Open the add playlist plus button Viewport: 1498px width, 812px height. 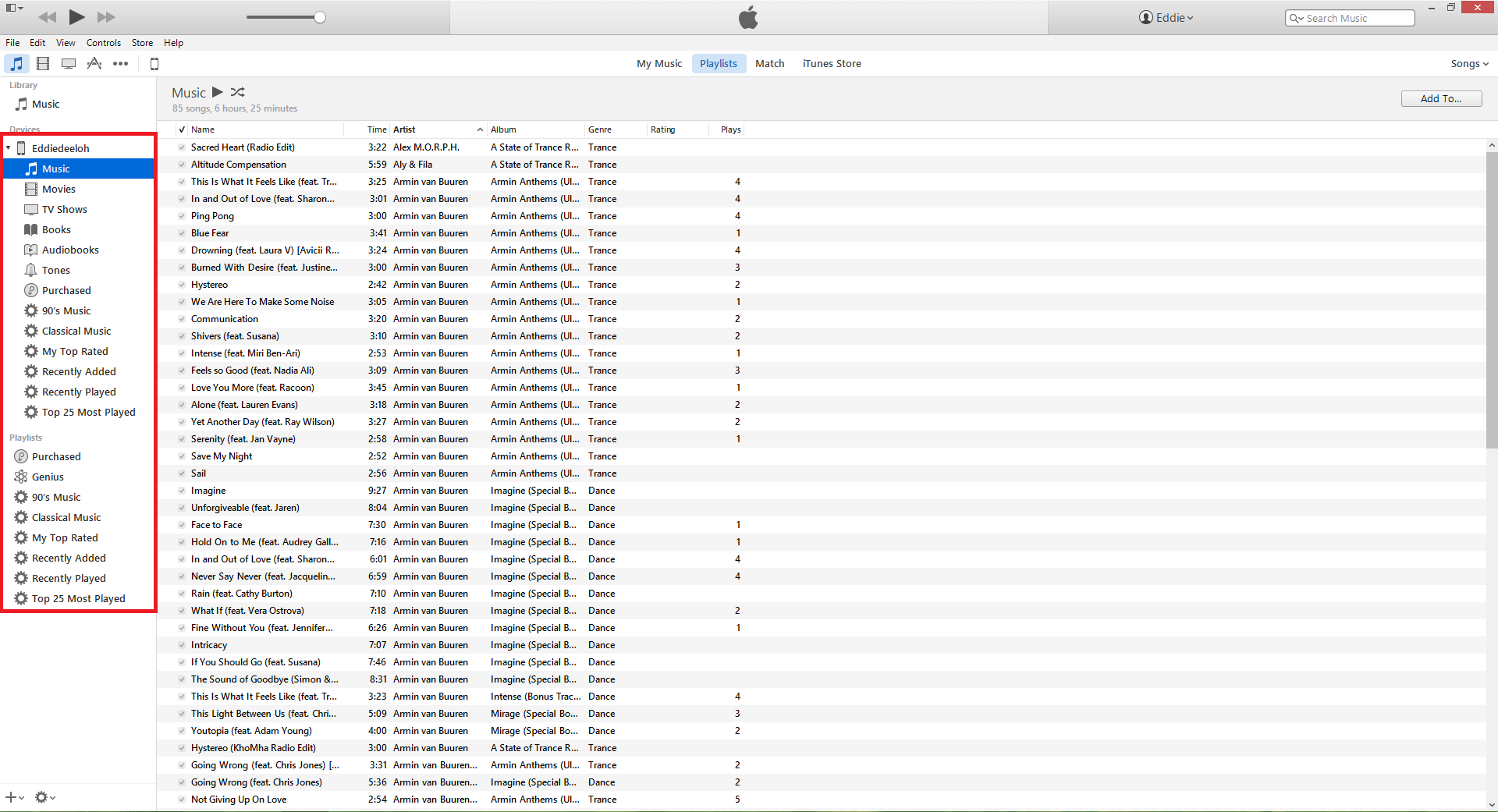tap(15, 797)
